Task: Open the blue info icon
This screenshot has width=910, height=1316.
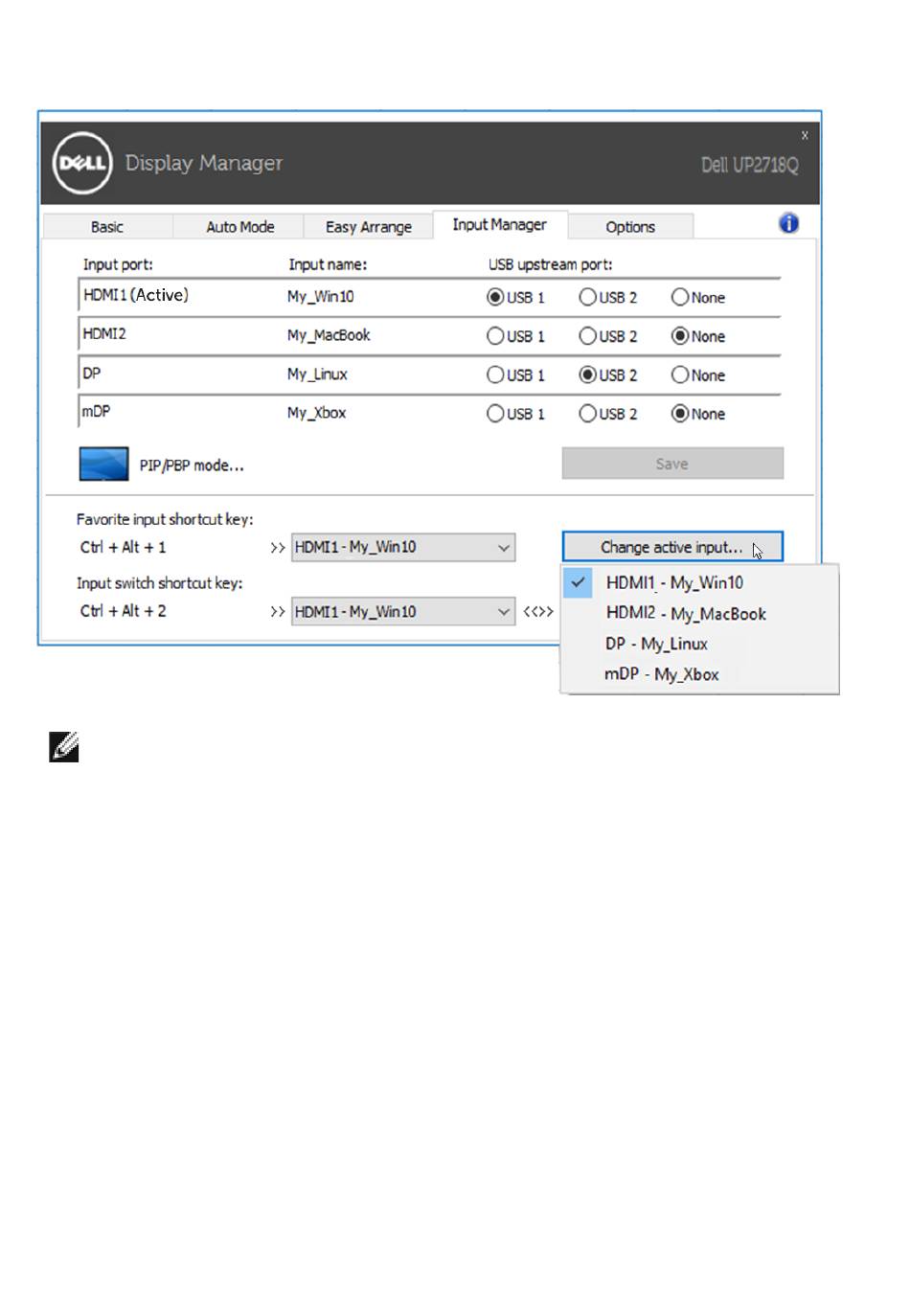Action: 788,223
